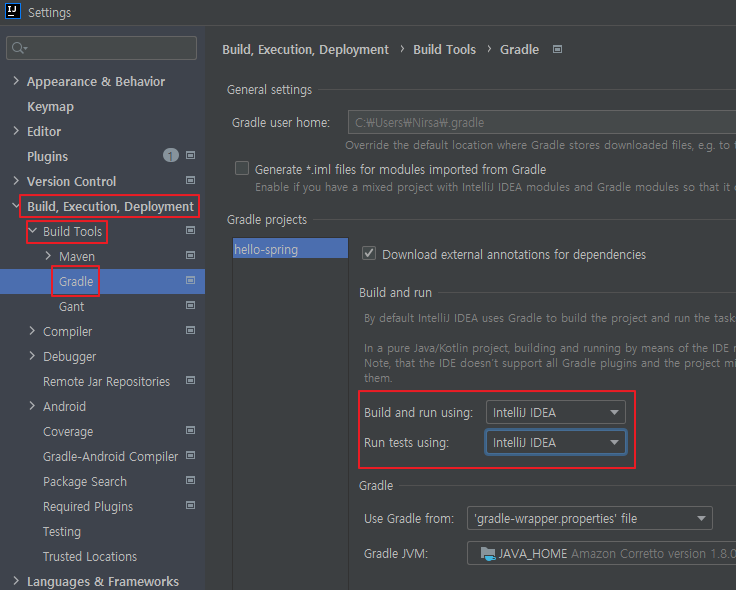The height and width of the screenshot is (590, 736).
Task: Select Coverage settings item
Action: (68, 431)
